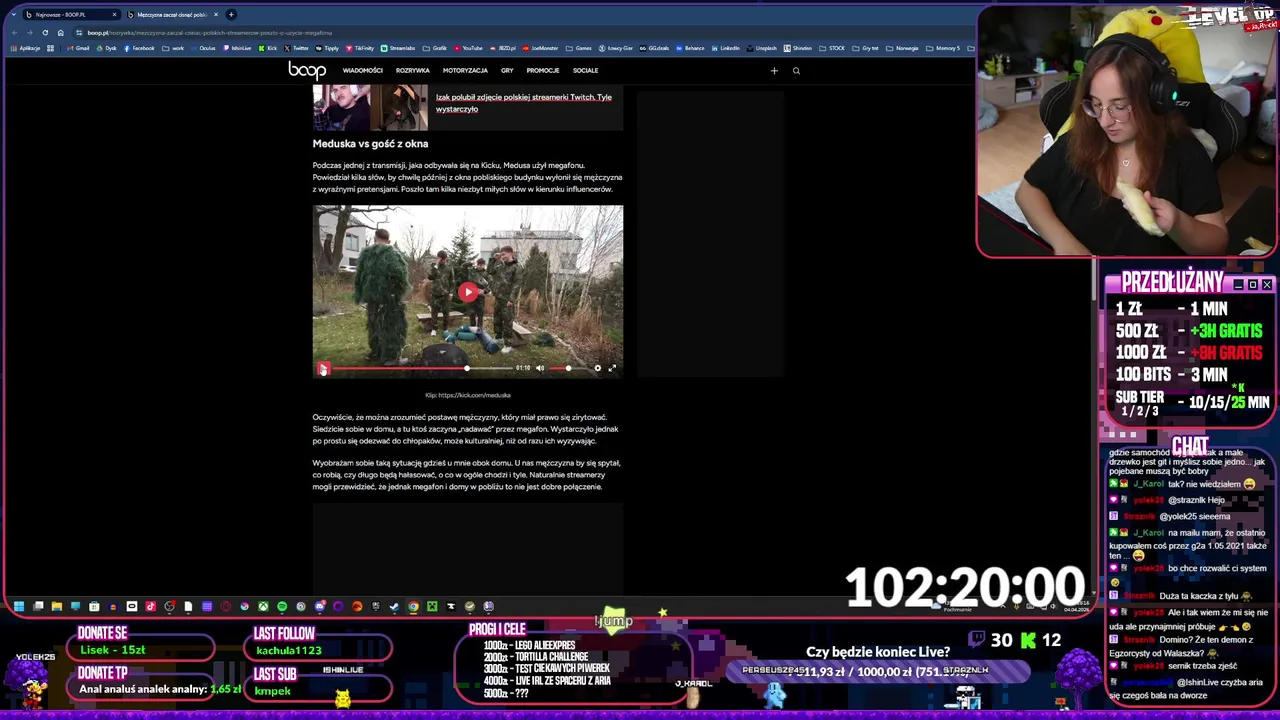Image resolution: width=1280 pixels, height=720 pixels.
Task: Open Minecraft from the taskbar
Action: pyautogui.click(x=432, y=606)
